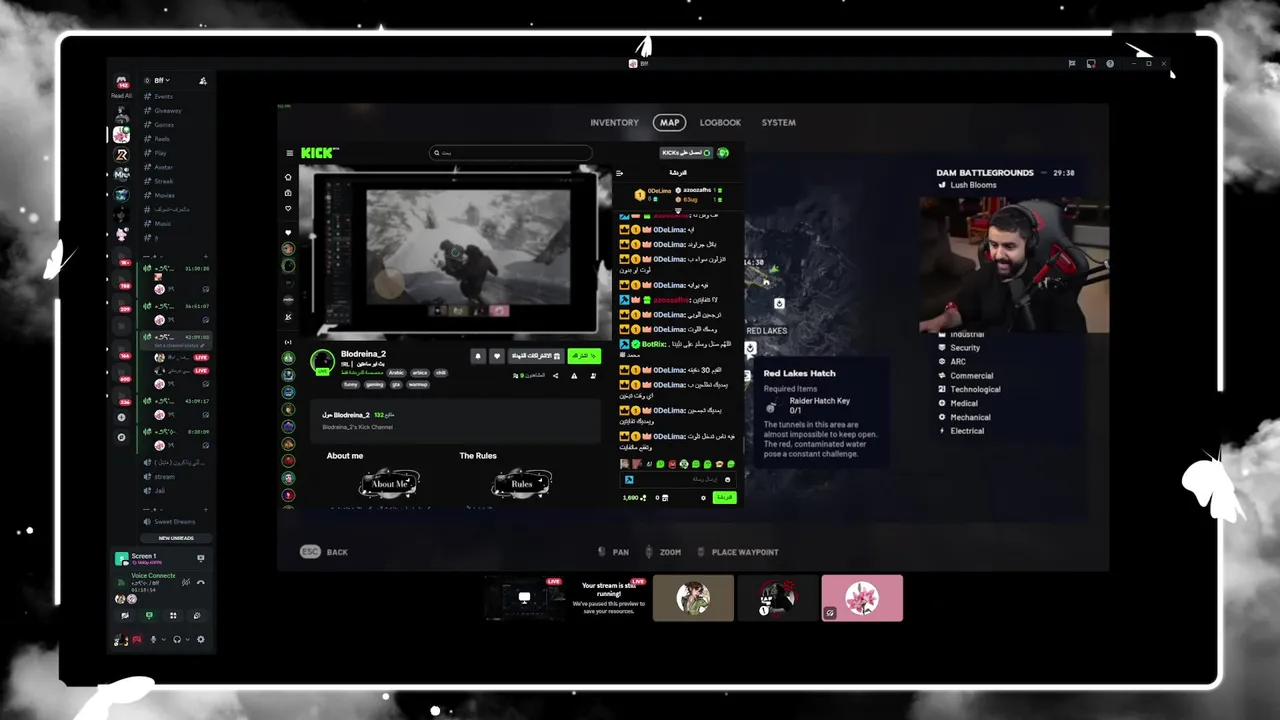This screenshot has height=720, width=1280.
Task: Switch to game MAP tab
Action: [x=669, y=123]
